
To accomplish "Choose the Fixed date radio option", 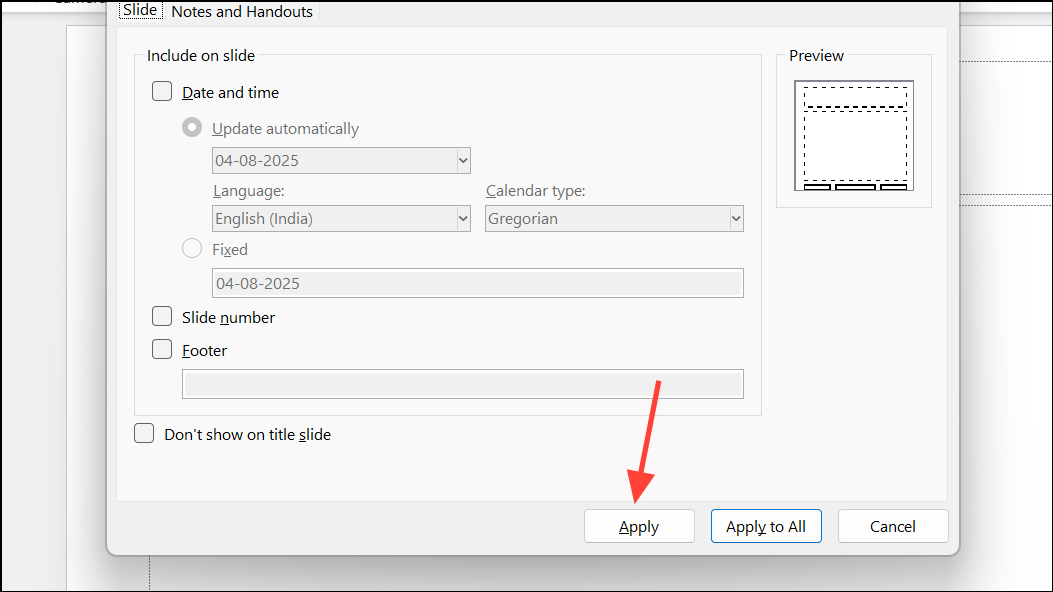I will point(192,248).
